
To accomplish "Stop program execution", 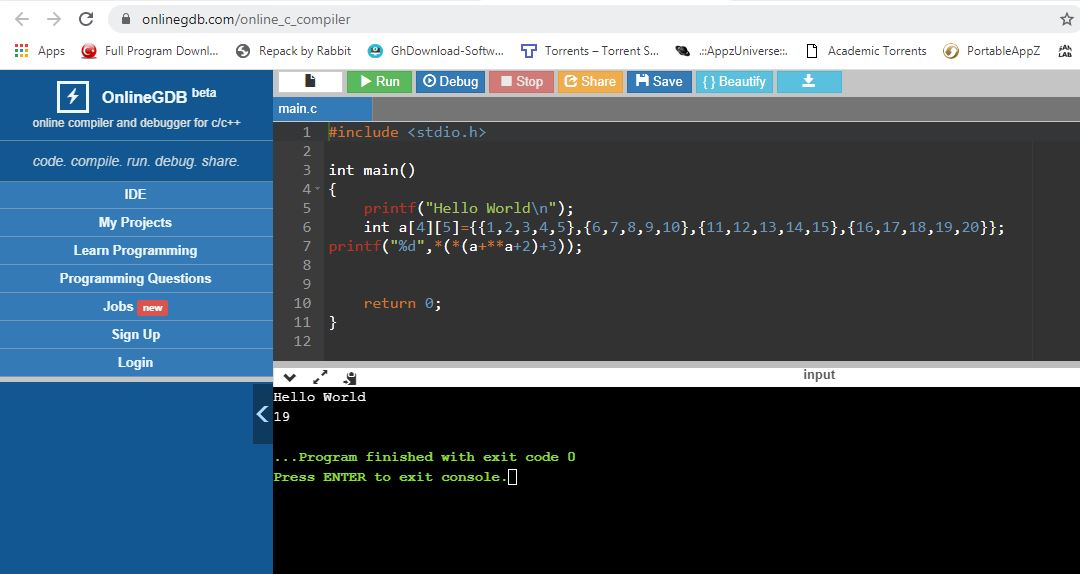I will click(521, 81).
